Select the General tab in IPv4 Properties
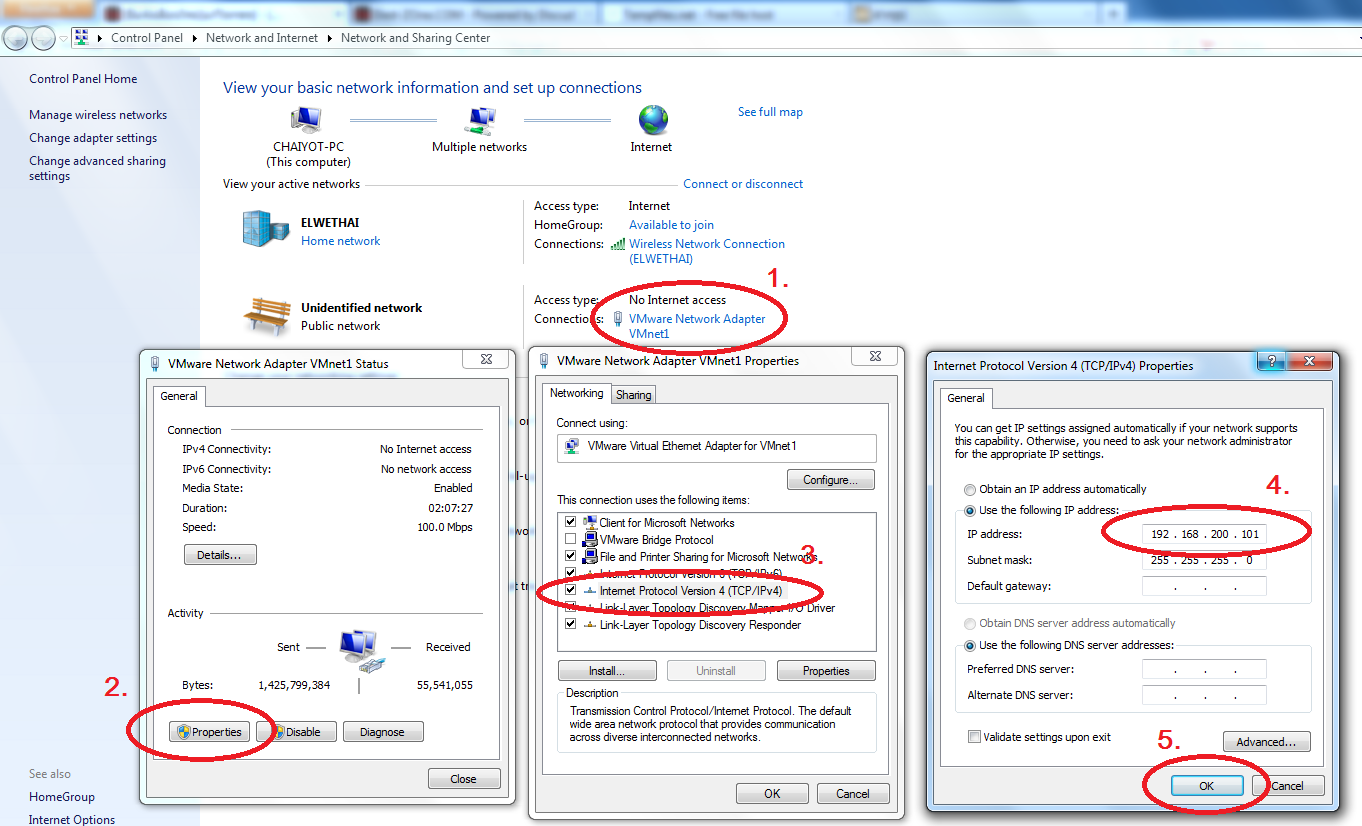The height and width of the screenshot is (826, 1362). point(966,398)
